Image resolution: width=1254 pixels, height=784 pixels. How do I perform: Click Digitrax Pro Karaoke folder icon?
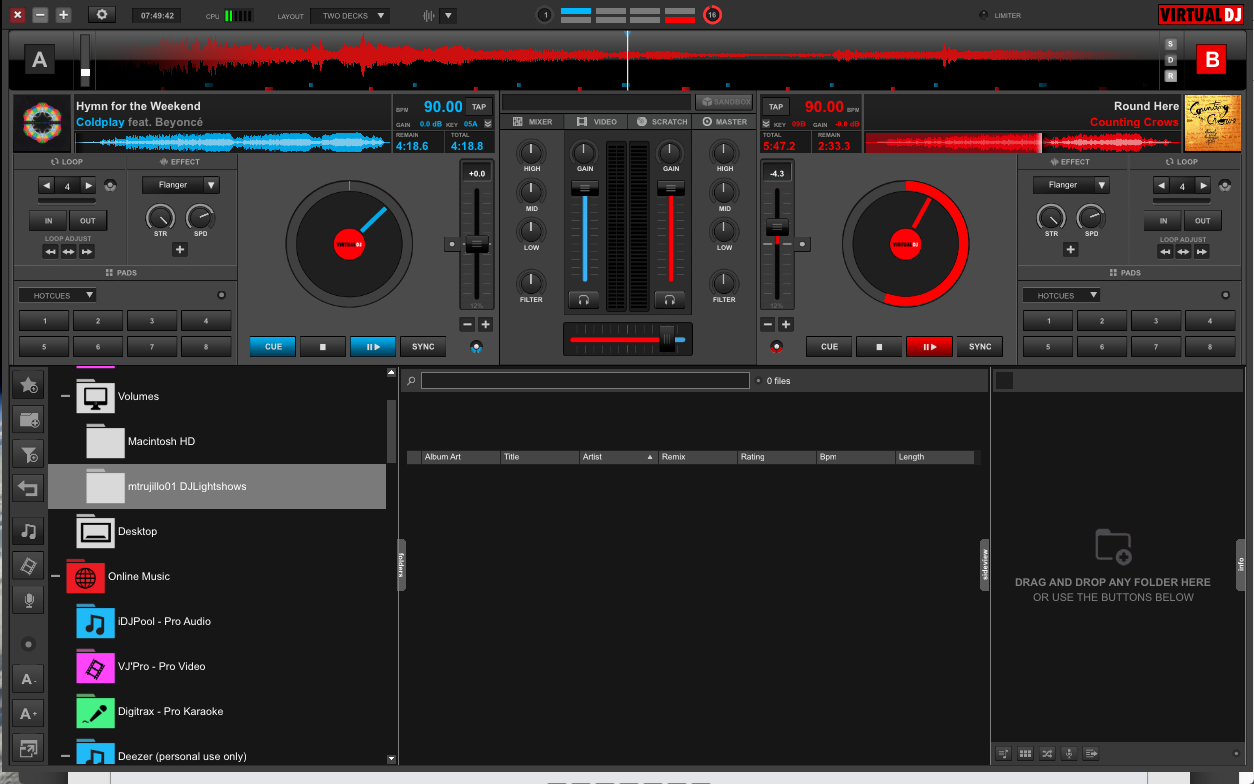tap(94, 711)
